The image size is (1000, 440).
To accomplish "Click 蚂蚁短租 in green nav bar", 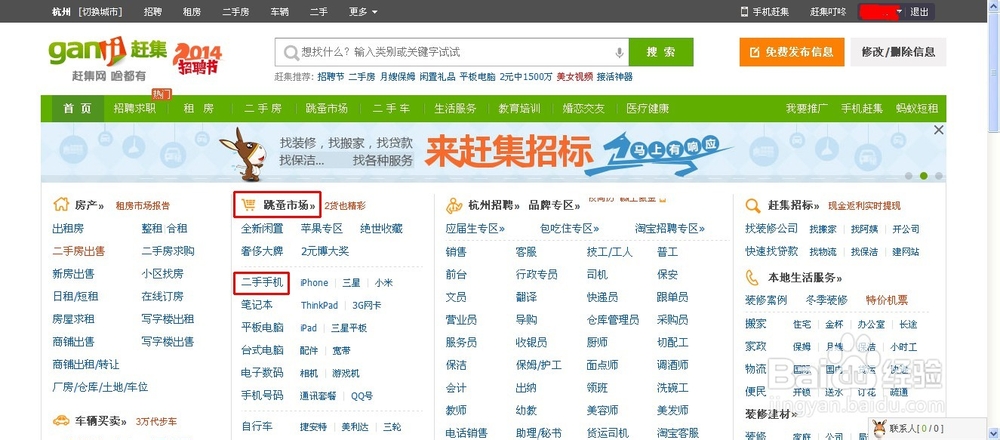I will tap(917, 108).
